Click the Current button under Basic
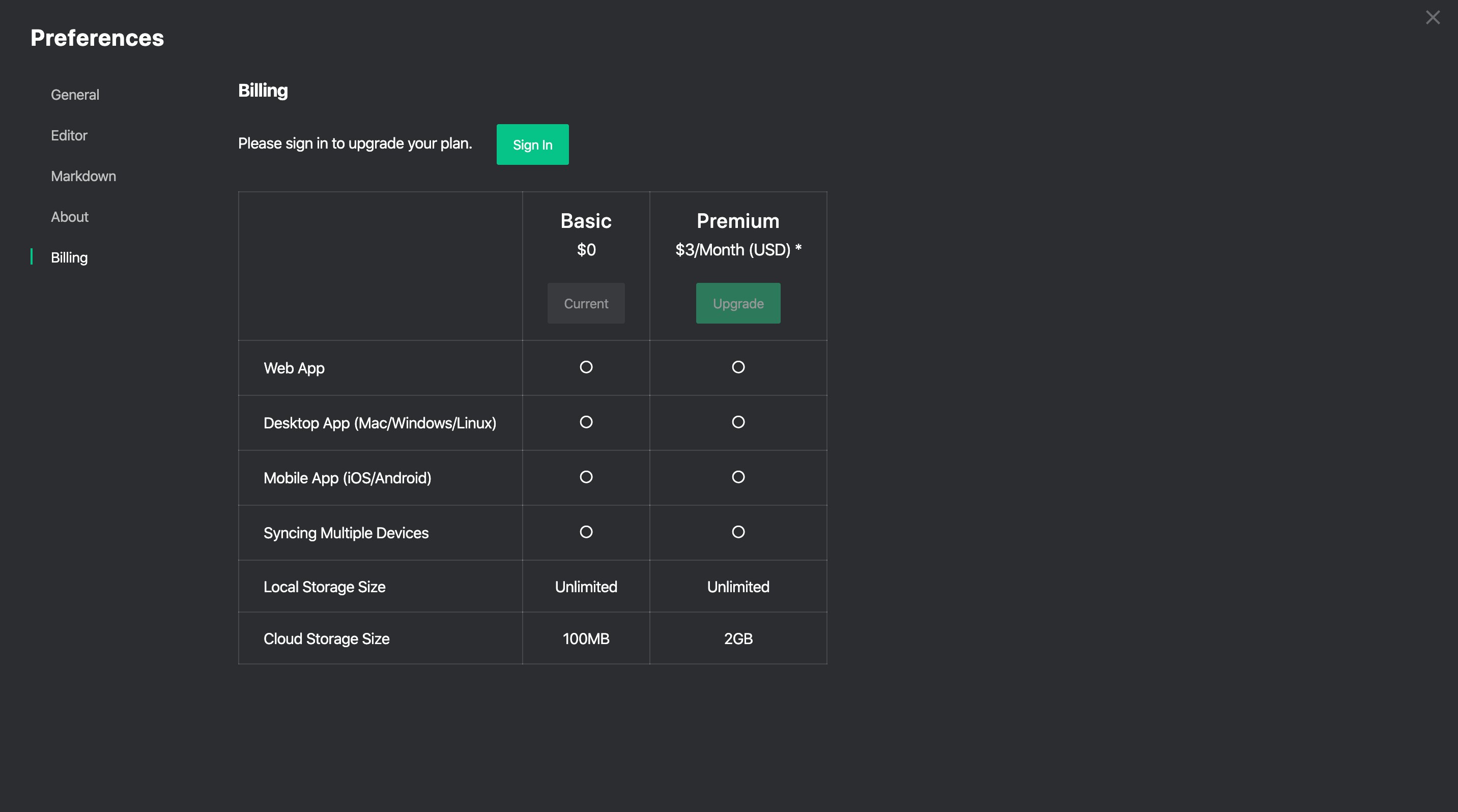The height and width of the screenshot is (812, 1458). (x=586, y=303)
